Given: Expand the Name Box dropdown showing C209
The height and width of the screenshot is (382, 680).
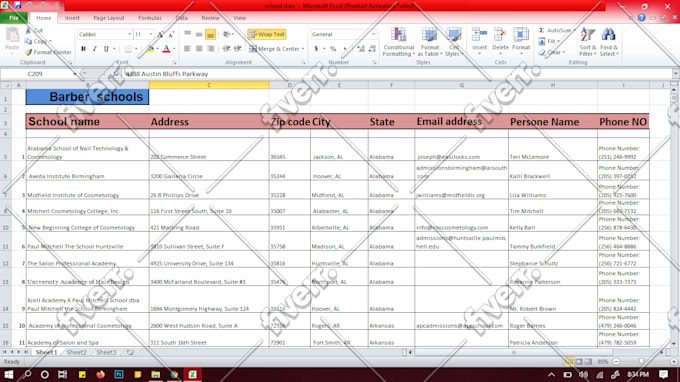Looking at the screenshot, I should (75, 74).
